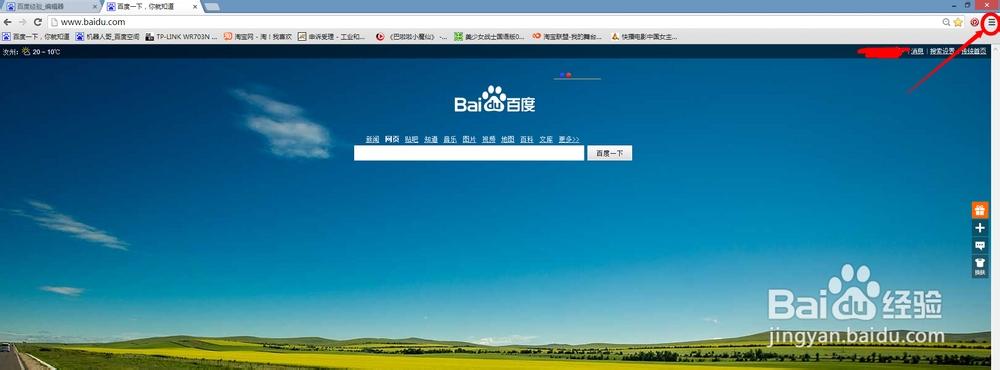The width and height of the screenshot is (1000, 370).
Task: Open the 申诉受理 bookmark
Action: click(x=331, y=37)
